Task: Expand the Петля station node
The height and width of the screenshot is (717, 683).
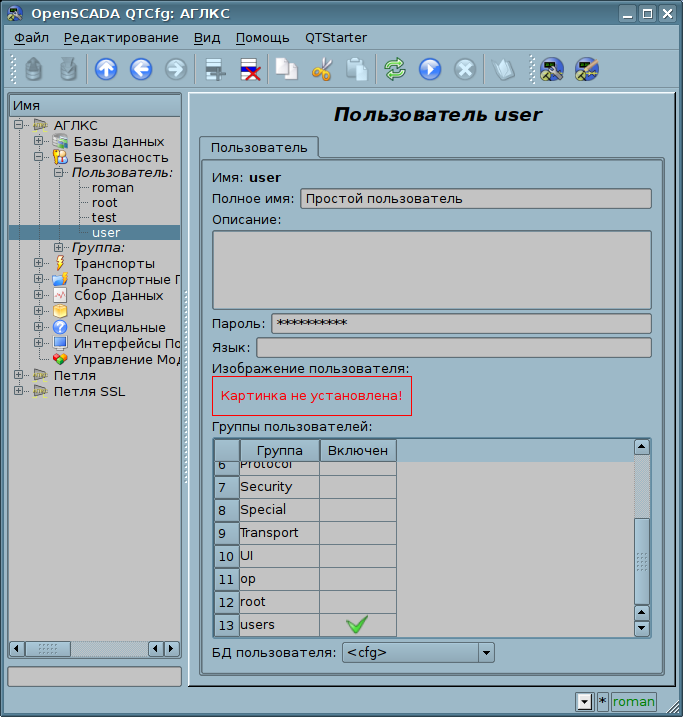Action: [x=18, y=375]
